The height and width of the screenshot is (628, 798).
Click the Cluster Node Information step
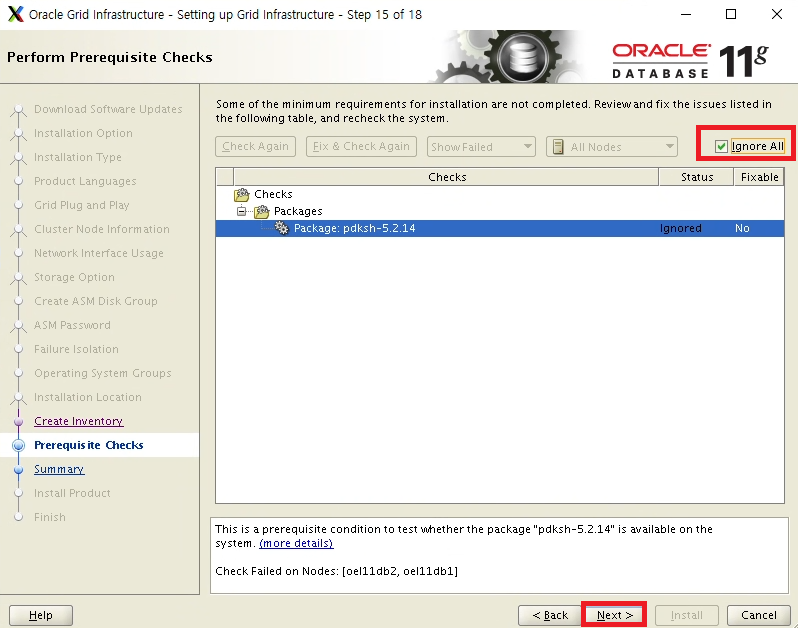102,229
